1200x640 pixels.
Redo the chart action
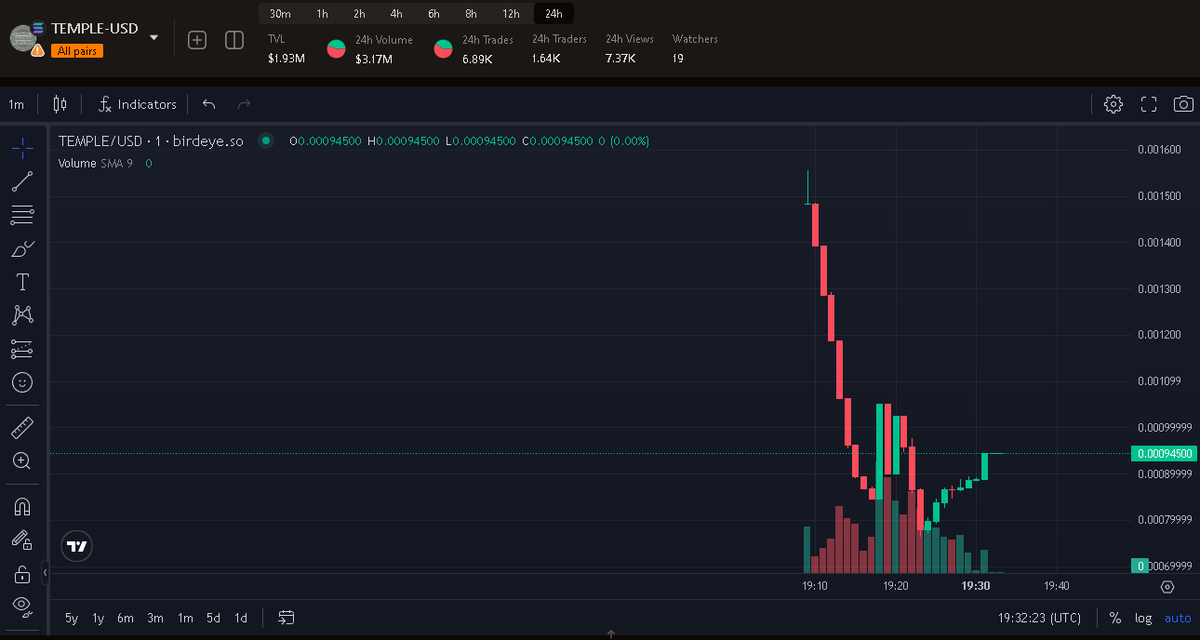[x=244, y=104]
